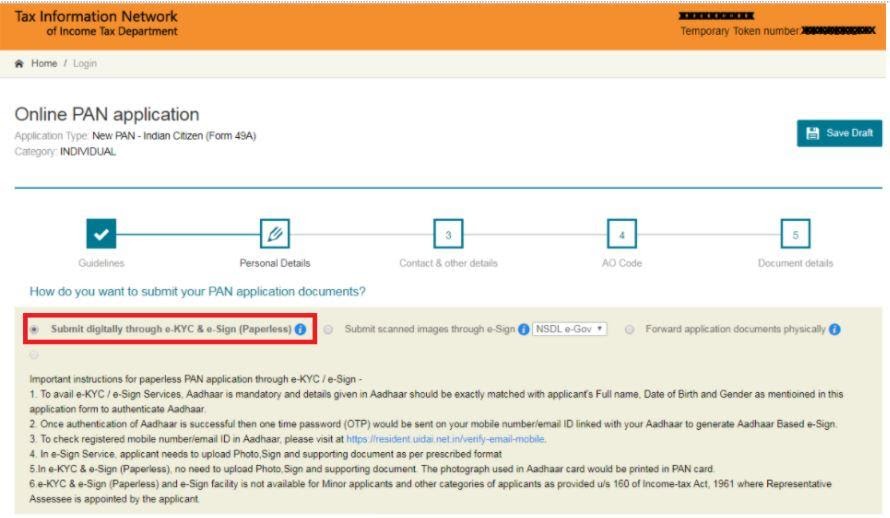Screen dimensions: 890x518
Task: Click Home in the breadcrumb
Action: coord(41,64)
